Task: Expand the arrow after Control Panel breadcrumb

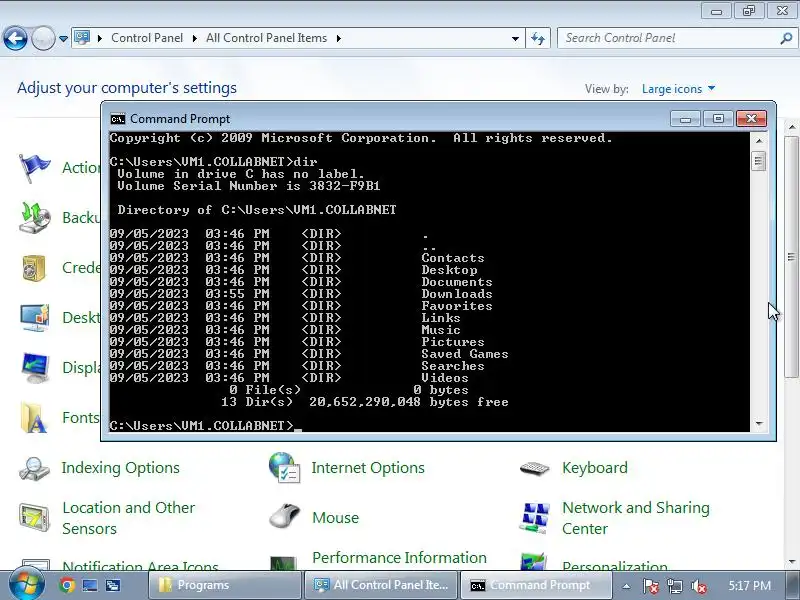Action: [x=194, y=38]
